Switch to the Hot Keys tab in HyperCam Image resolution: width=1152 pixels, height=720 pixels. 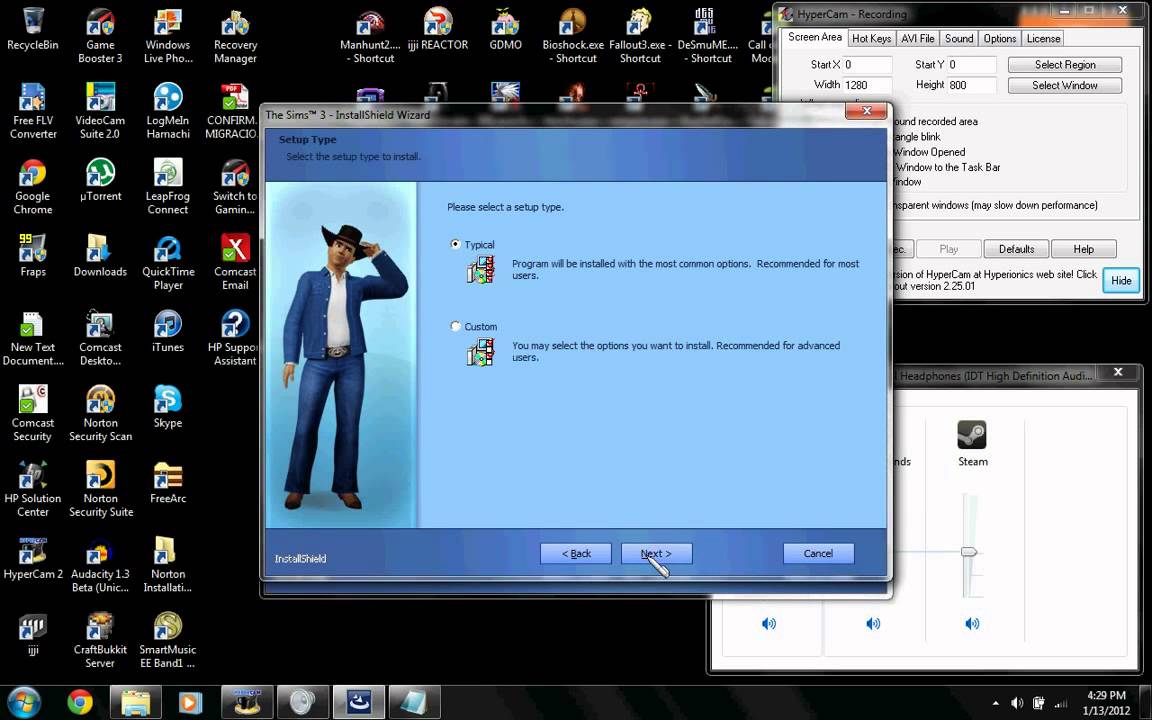pos(871,38)
